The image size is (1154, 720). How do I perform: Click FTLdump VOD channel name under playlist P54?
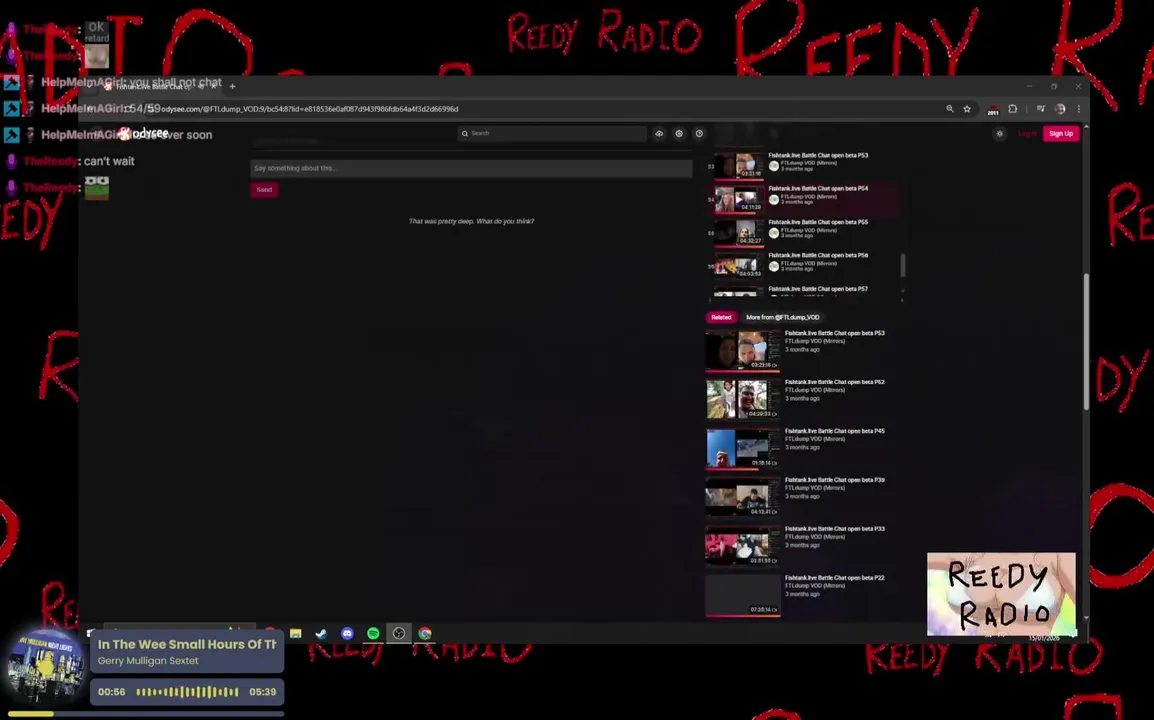pyautogui.click(x=808, y=197)
